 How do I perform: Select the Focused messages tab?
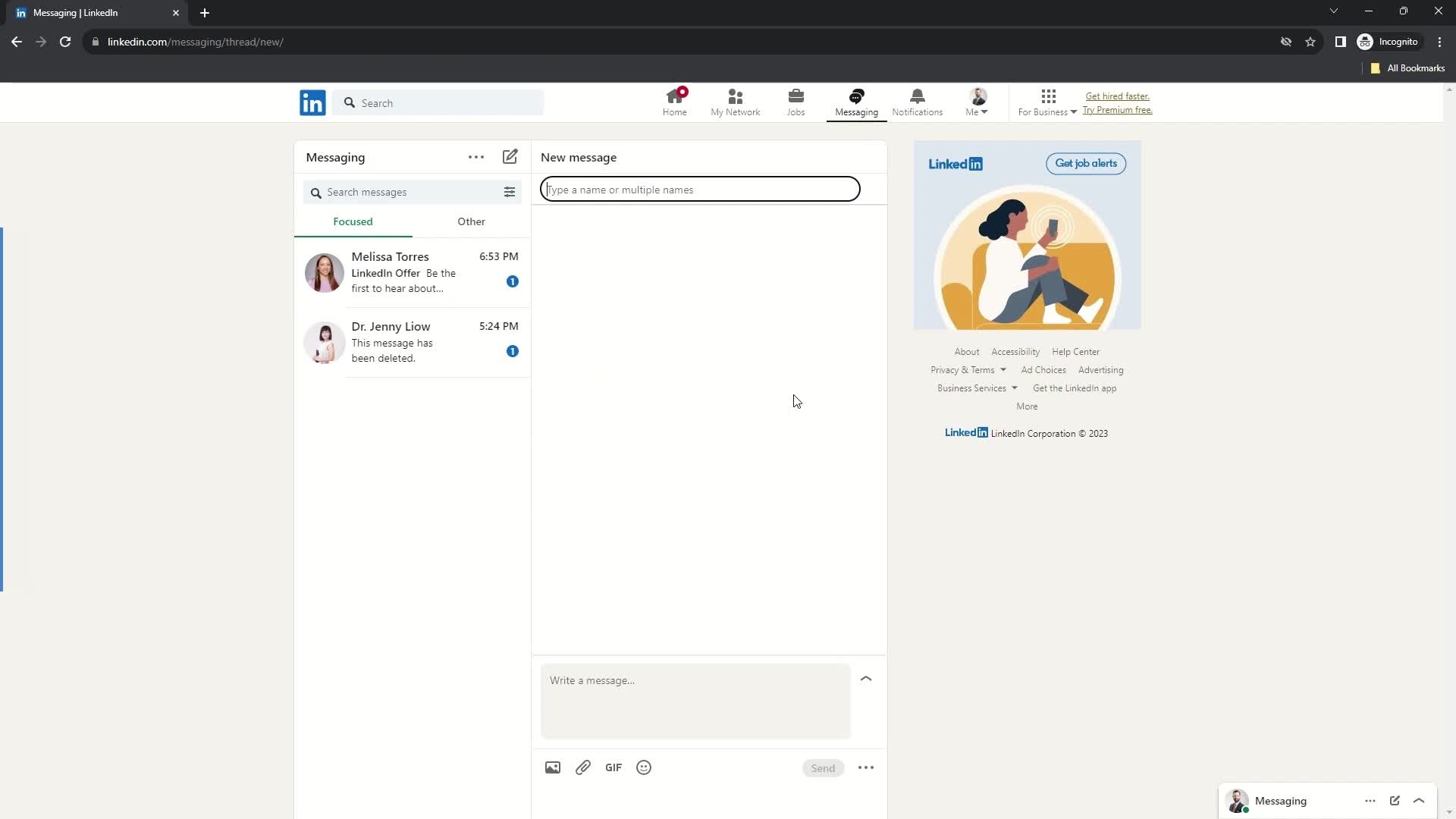coord(353,221)
